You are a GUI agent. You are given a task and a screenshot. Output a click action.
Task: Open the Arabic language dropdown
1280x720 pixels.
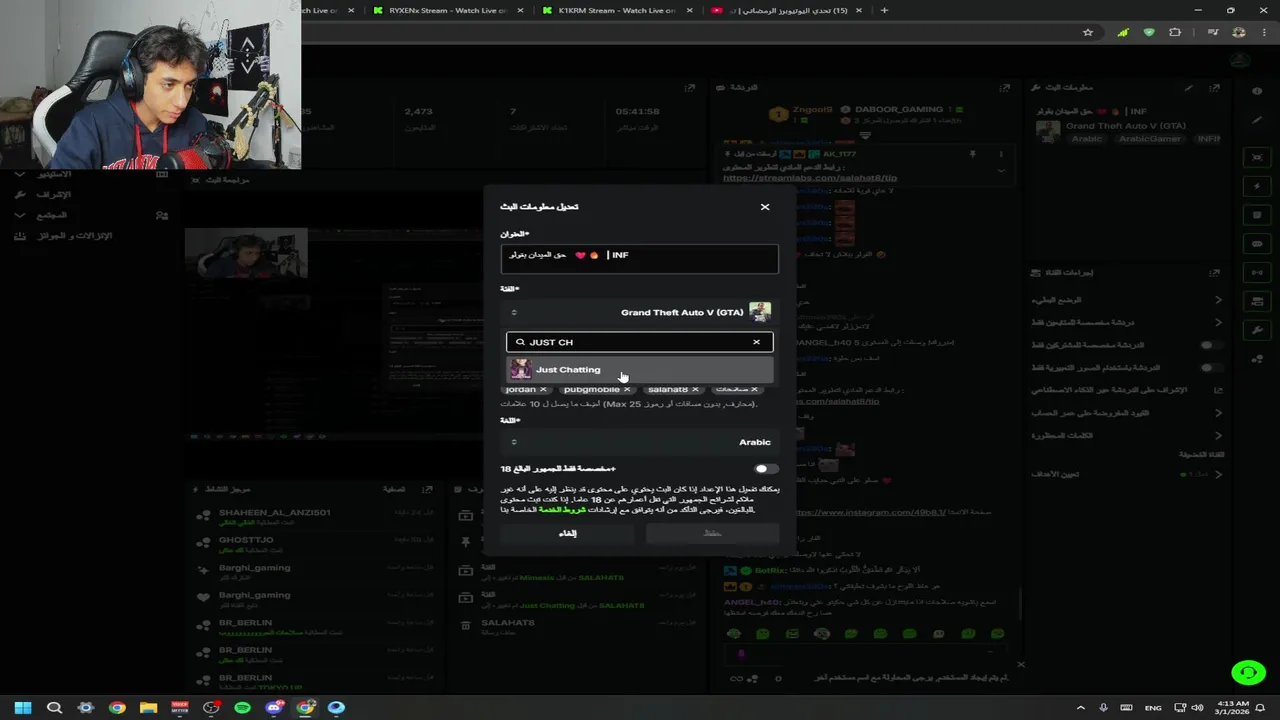click(x=639, y=442)
